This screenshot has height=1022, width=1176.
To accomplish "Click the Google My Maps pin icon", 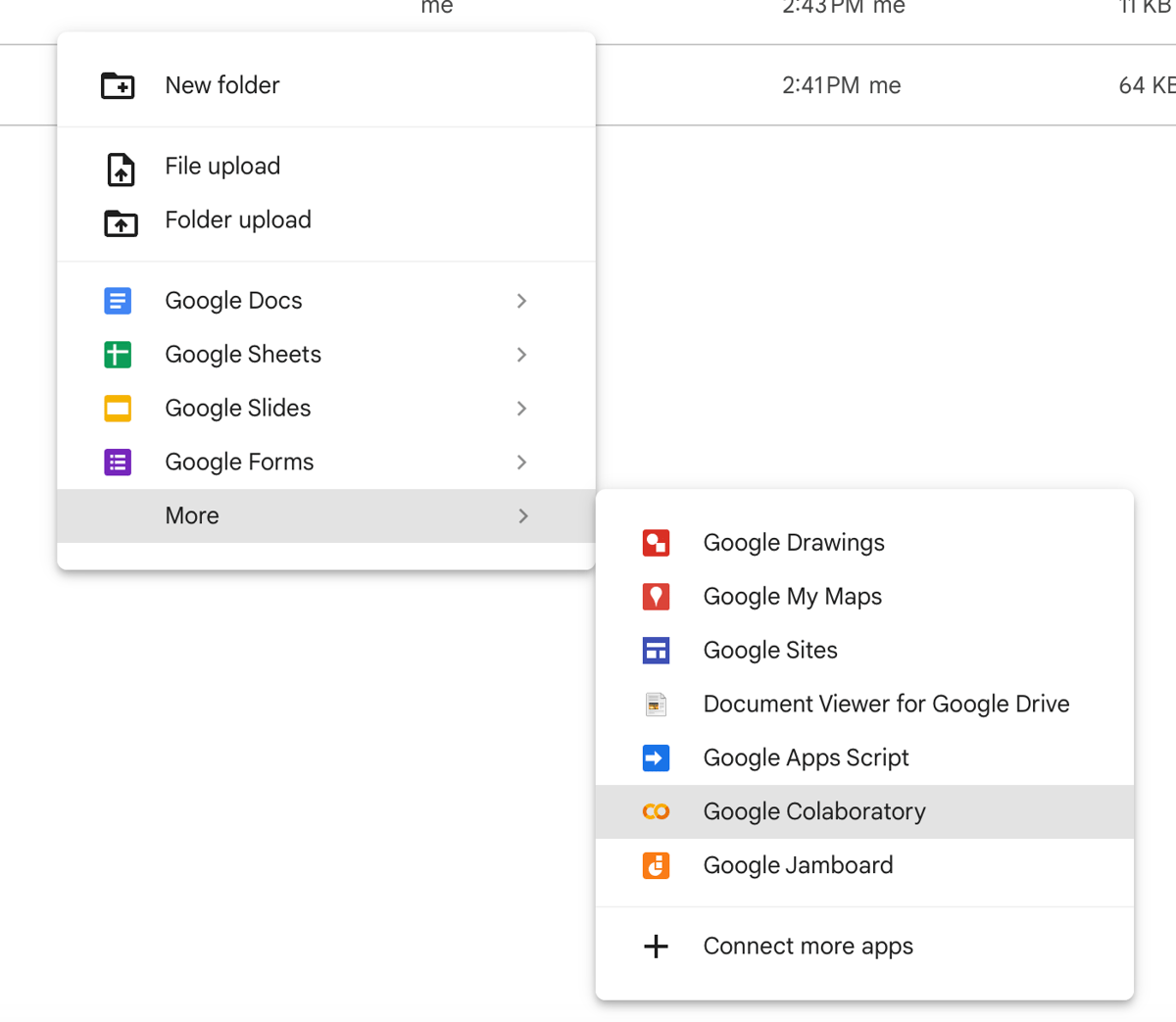I will point(656,597).
